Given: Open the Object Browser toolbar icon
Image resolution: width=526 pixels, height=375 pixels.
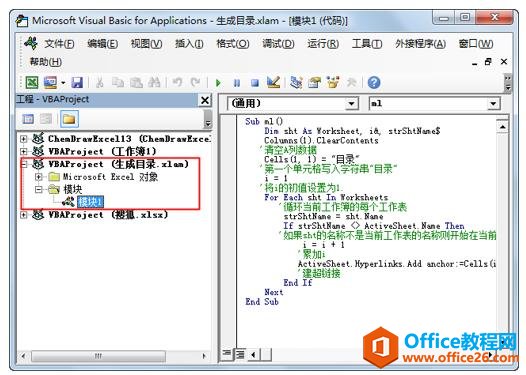Looking at the screenshot, I should [332, 82].
